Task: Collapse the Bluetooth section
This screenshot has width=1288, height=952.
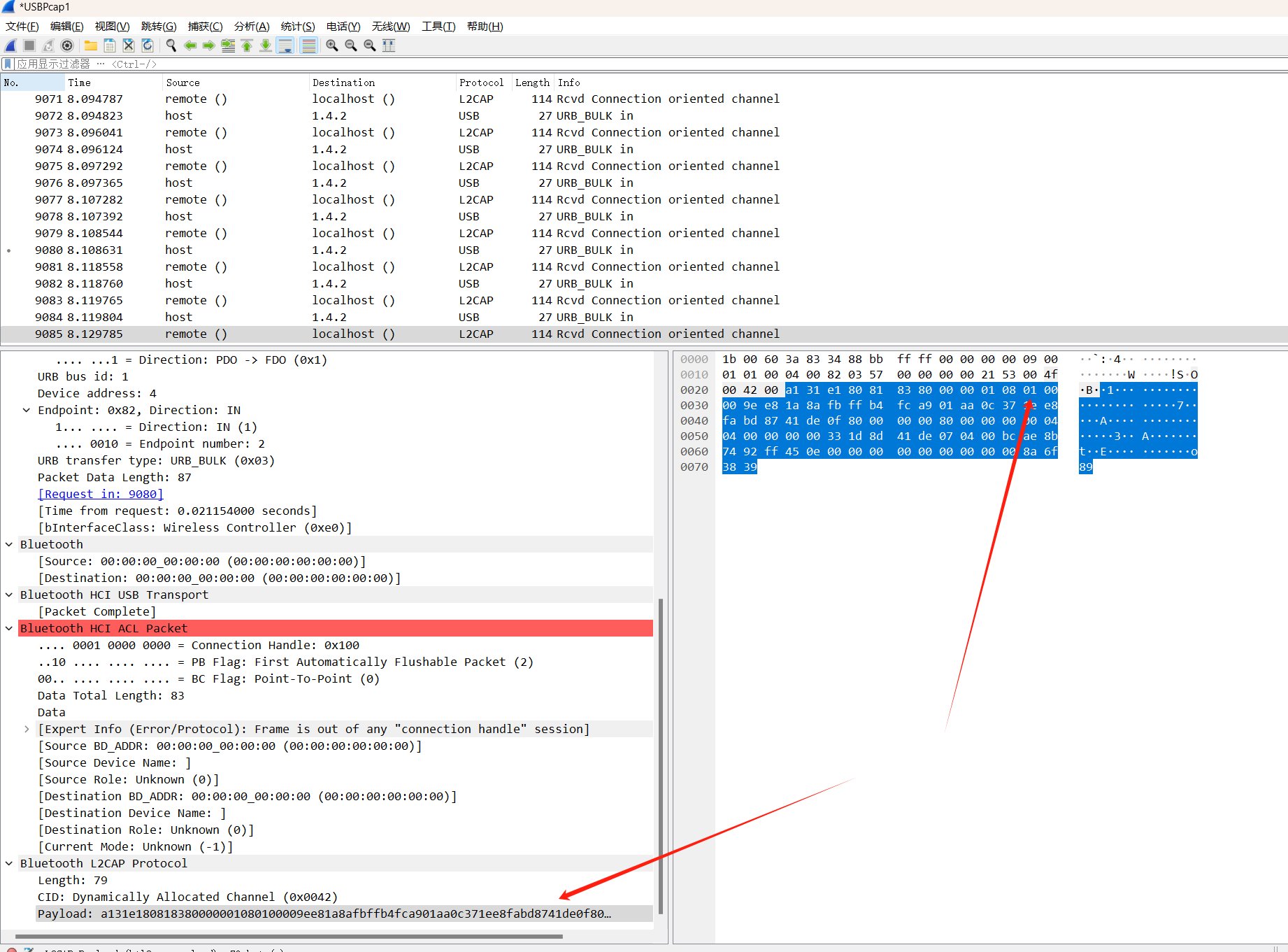Action: click(x=9, y=544)
